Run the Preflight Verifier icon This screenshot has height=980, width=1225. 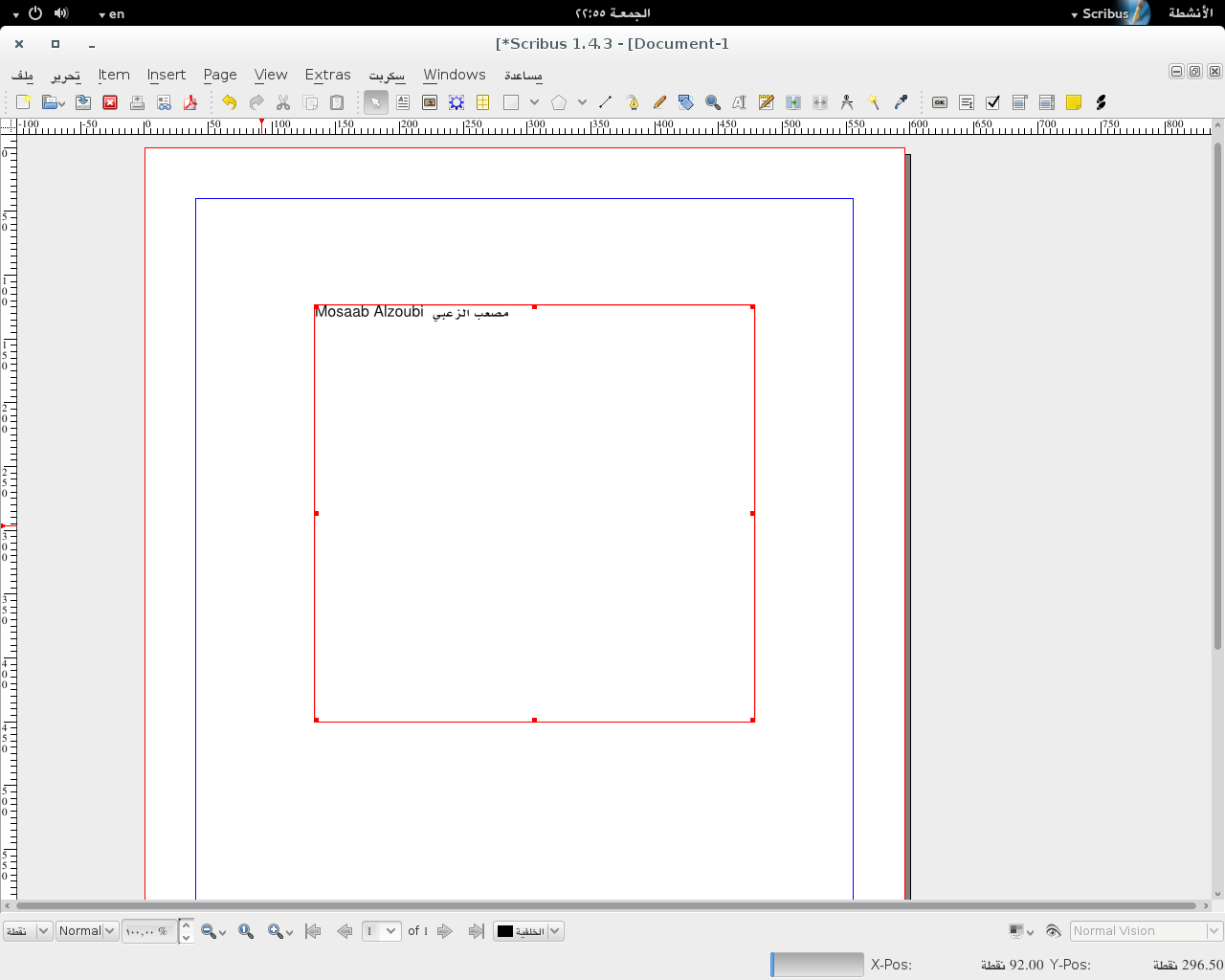pyautogui.click(x=164, y=102)
